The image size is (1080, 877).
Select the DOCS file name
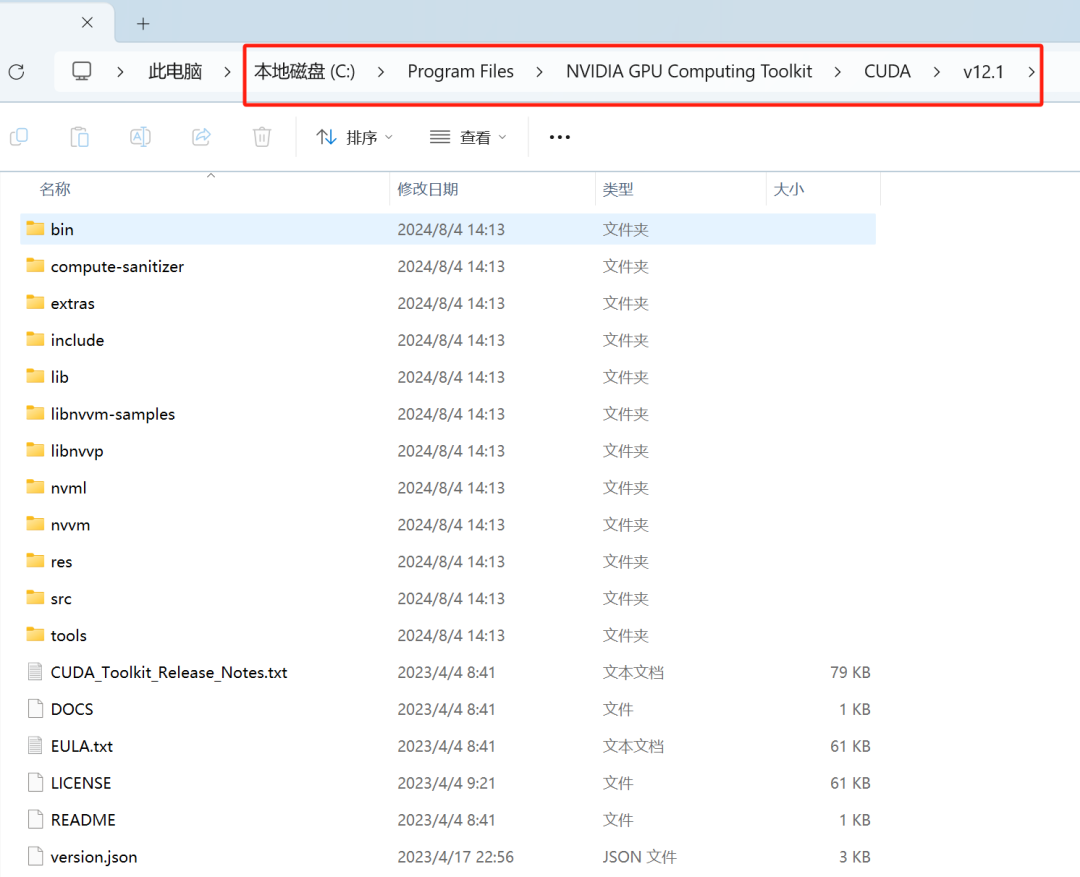[72, 709]
